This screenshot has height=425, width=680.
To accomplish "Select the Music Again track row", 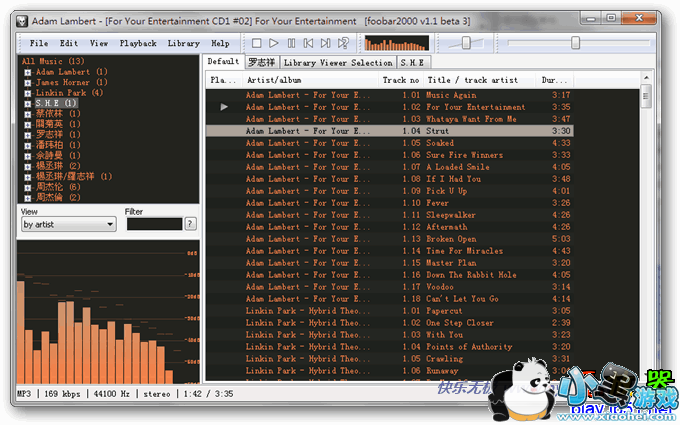I will 389,95.
